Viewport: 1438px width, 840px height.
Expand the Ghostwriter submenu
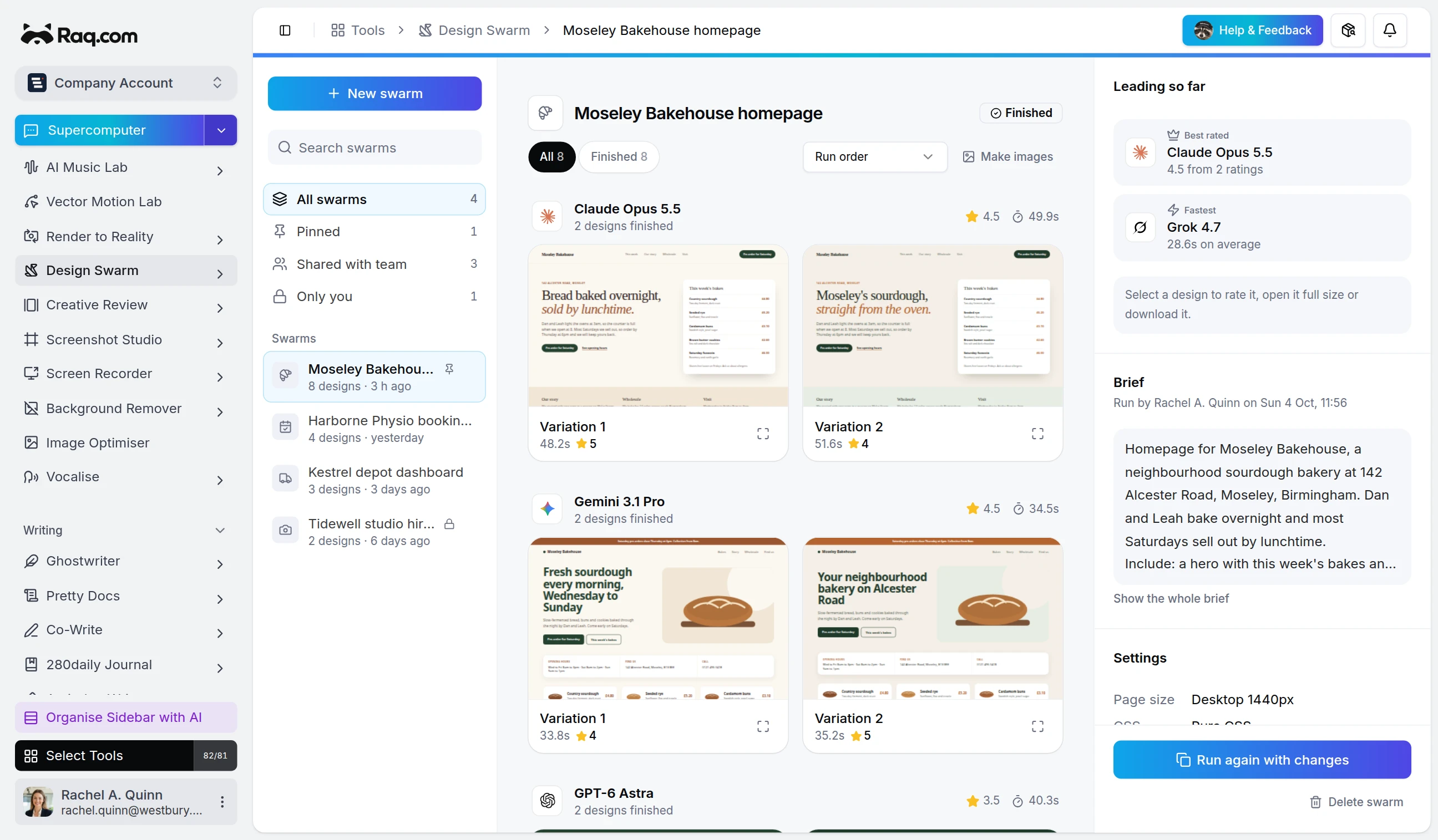220,564
